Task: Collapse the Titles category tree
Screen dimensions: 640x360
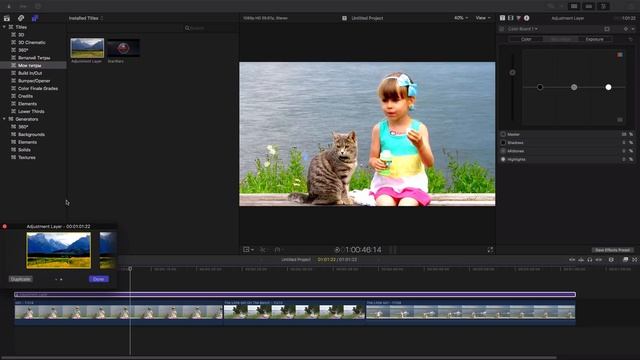Action: (x=4, y=27)
